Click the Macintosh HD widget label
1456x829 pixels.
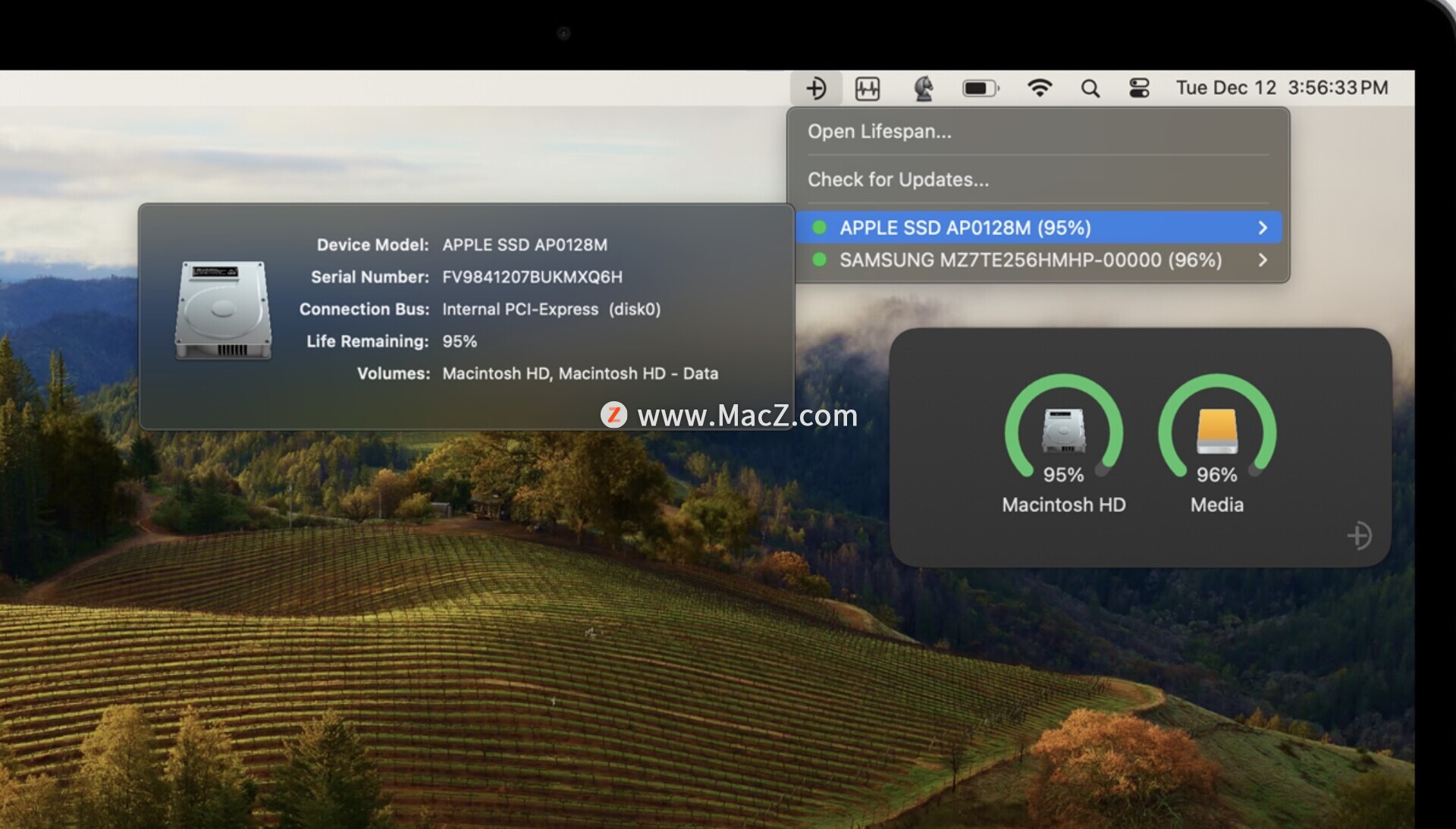coord(1063,505)
